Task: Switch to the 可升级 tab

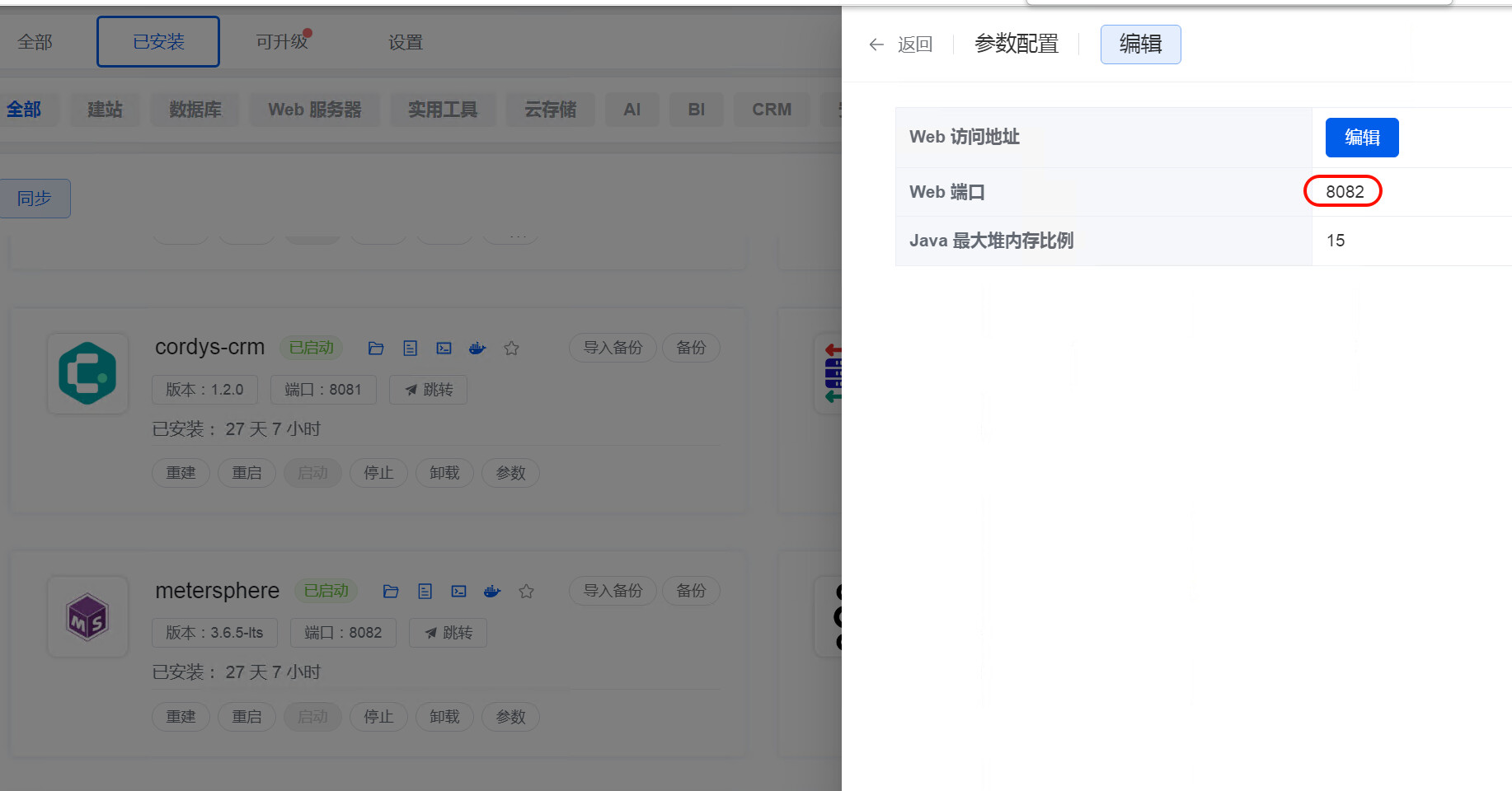Action: pos(281,42)
